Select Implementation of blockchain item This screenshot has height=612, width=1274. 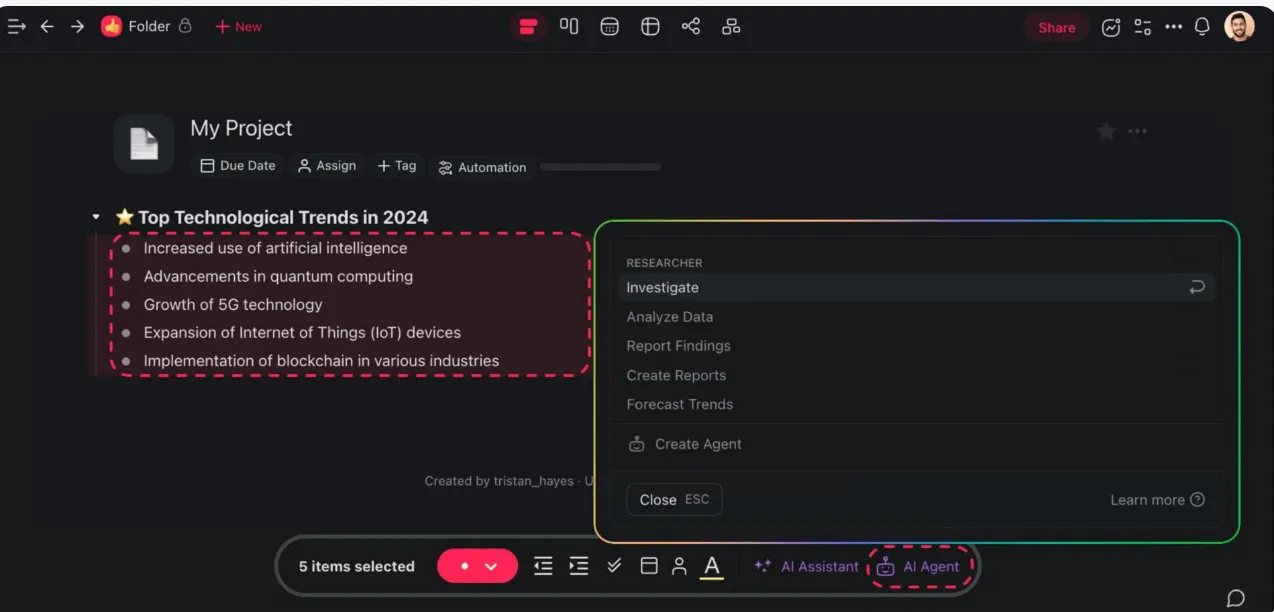321,361
